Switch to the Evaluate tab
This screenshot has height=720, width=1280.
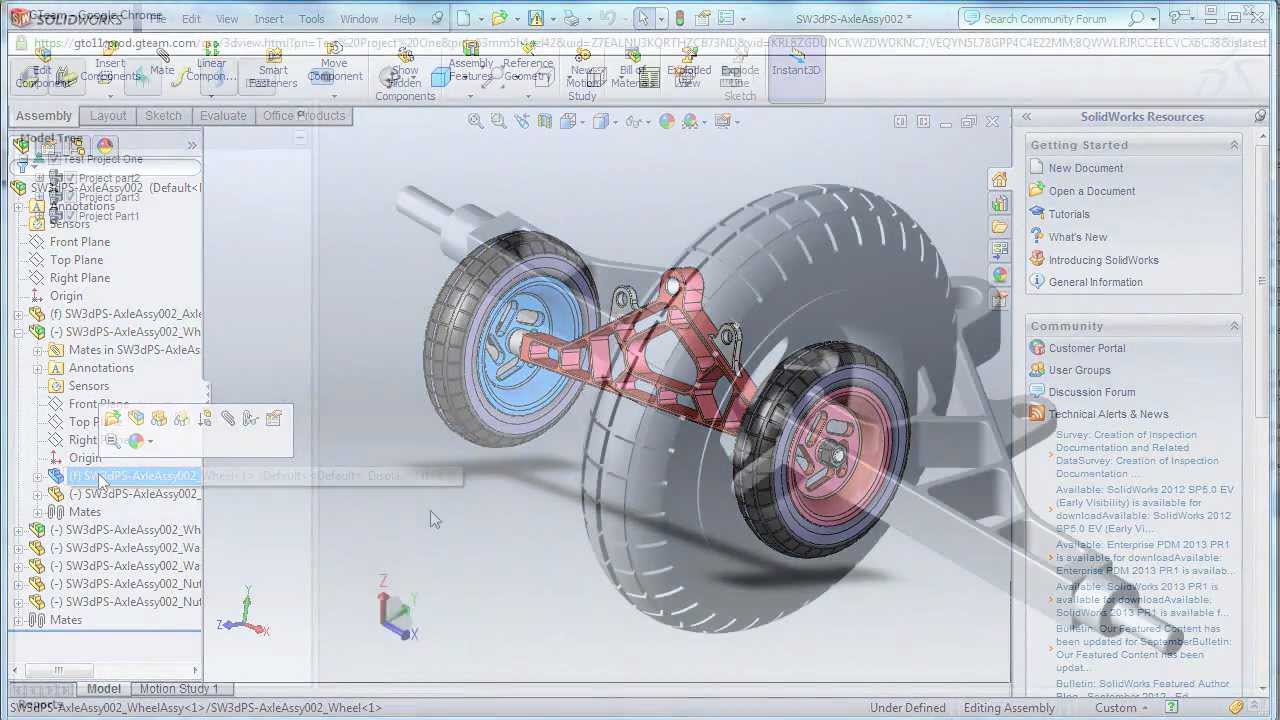click(223, 116)
